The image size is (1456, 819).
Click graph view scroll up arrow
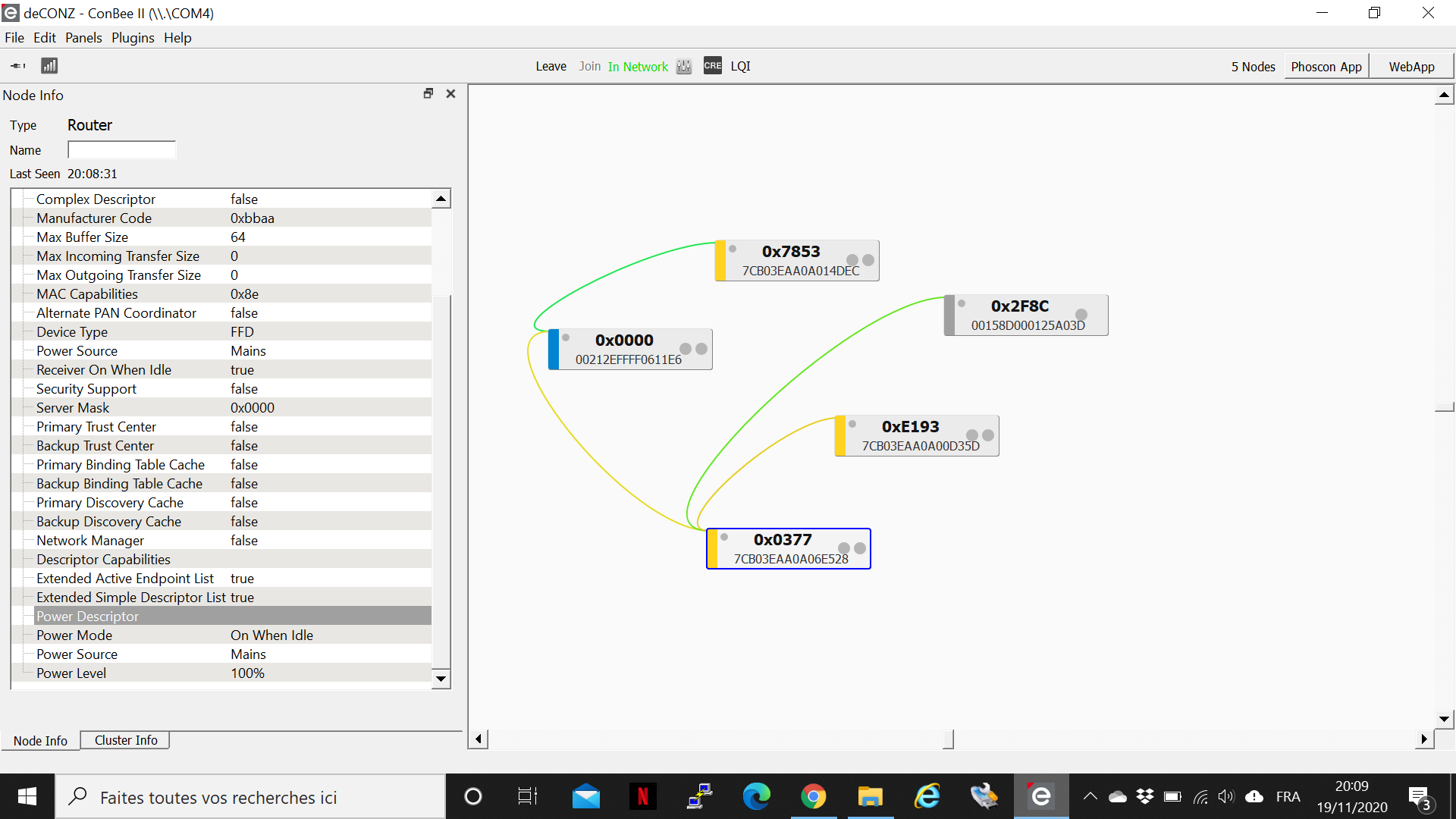pyautogui.click(x=1444, y=95)
